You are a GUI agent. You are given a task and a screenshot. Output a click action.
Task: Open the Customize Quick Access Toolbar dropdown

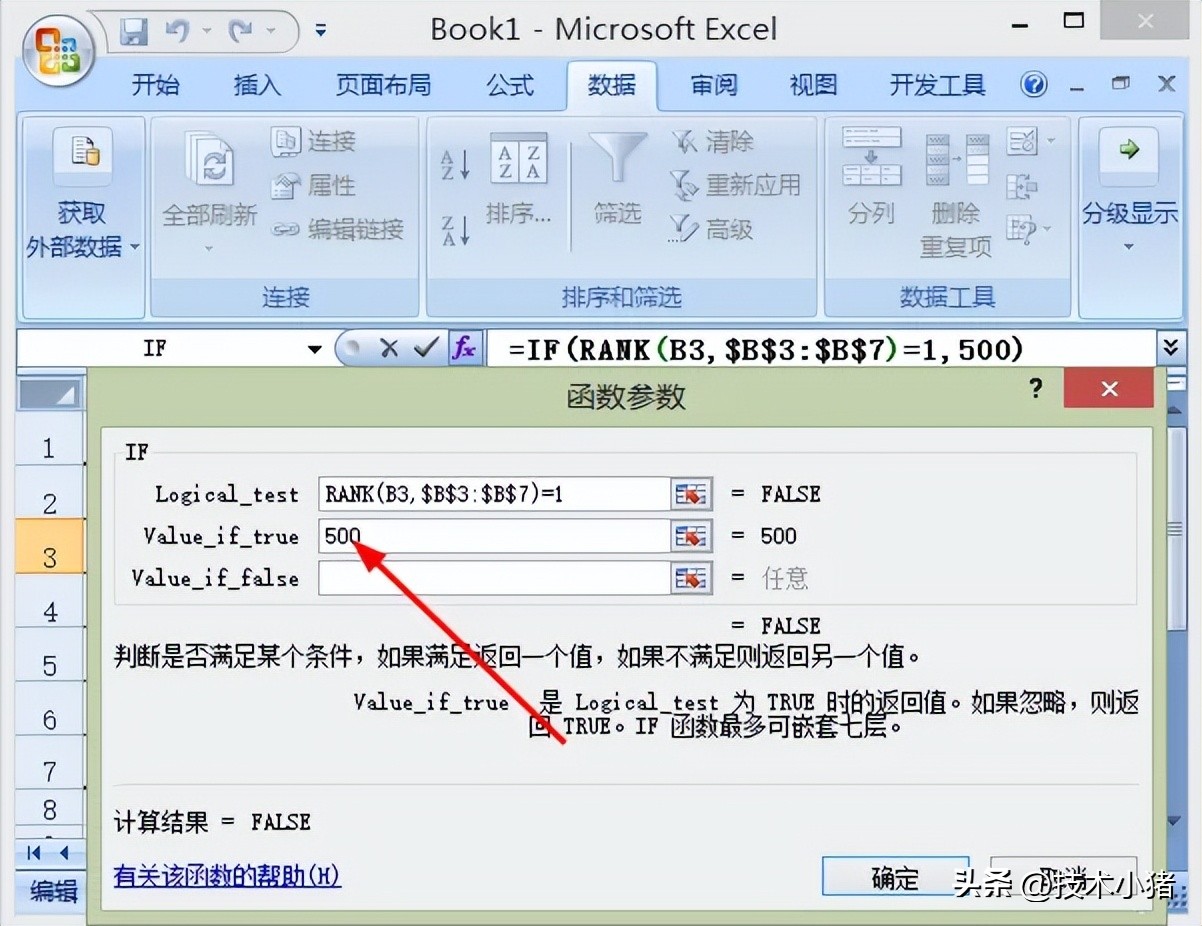pos(320,31)
